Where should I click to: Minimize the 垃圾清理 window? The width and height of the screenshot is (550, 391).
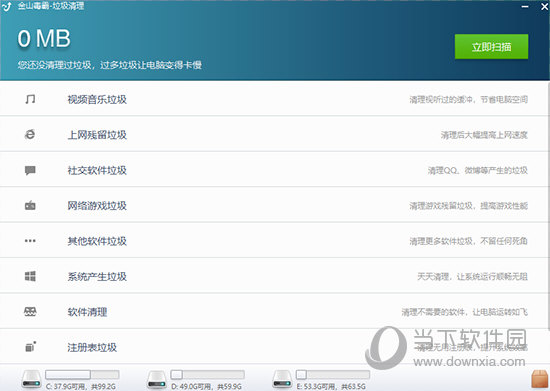(x=525, y=6)
